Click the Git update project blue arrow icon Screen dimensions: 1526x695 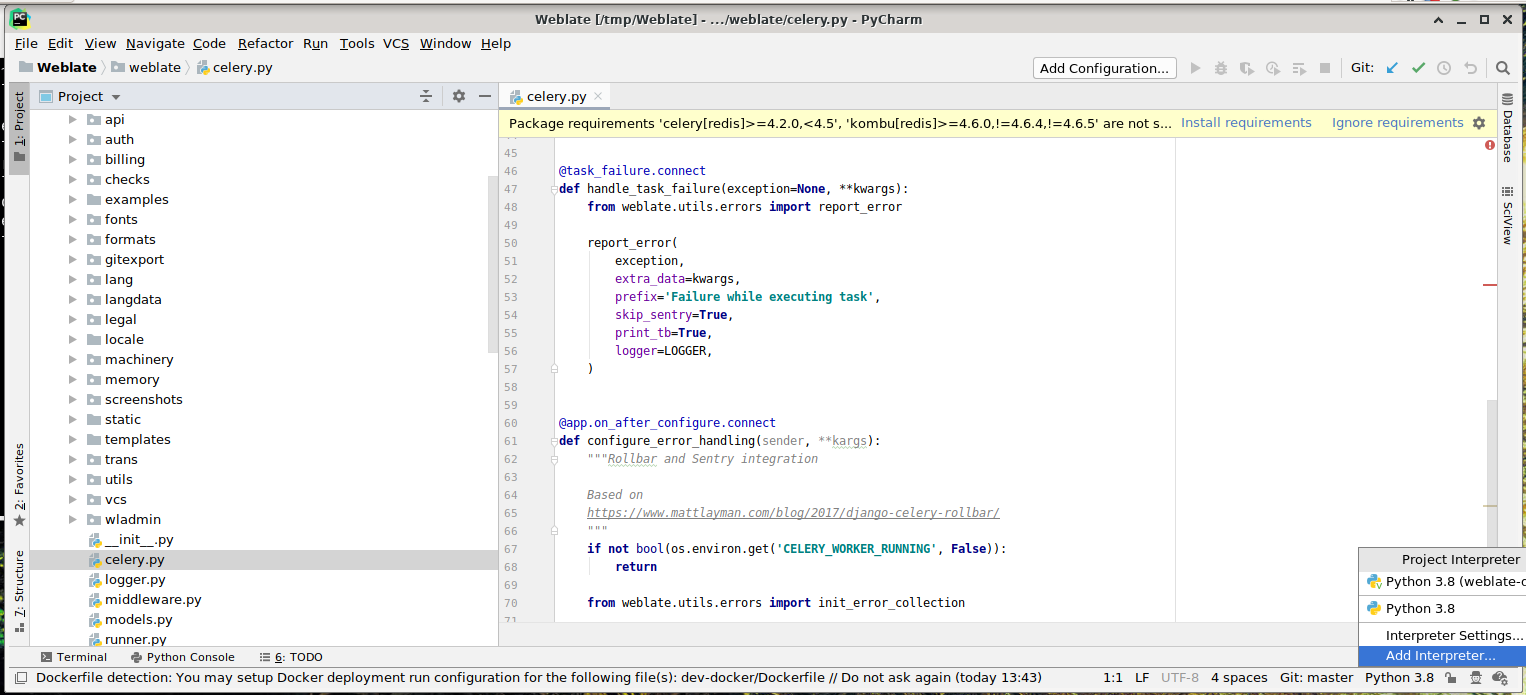1392,67
